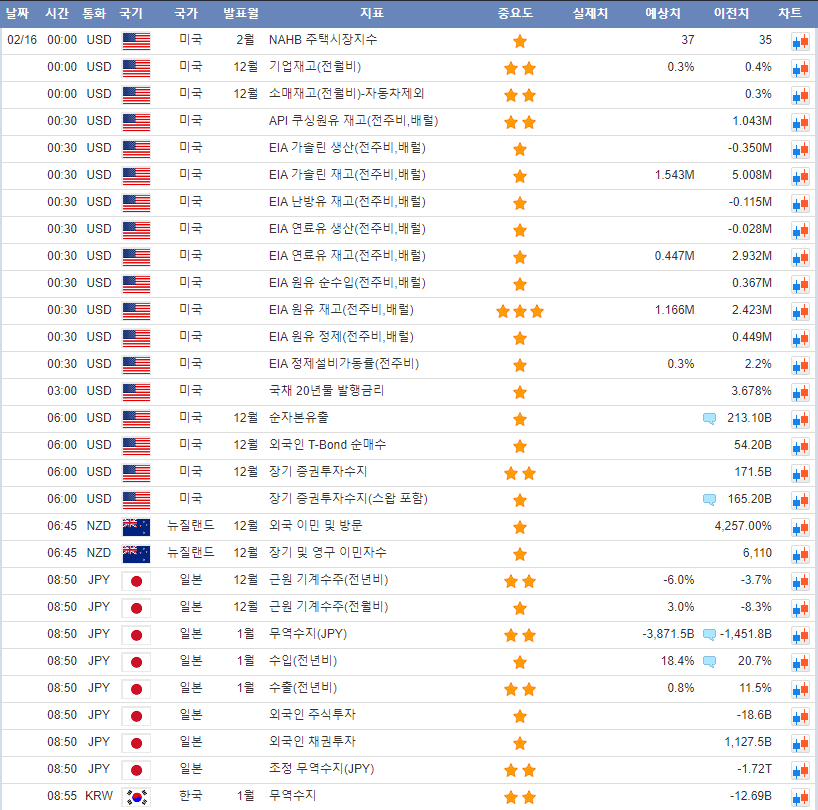Screen dimensions: 818x810
Task: Click South Korea flag in the KRW row
Action: point(135,796)
